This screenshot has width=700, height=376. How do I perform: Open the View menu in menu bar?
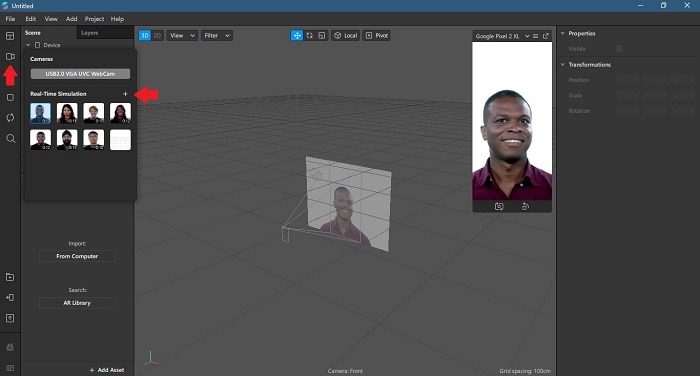point(51,19)
